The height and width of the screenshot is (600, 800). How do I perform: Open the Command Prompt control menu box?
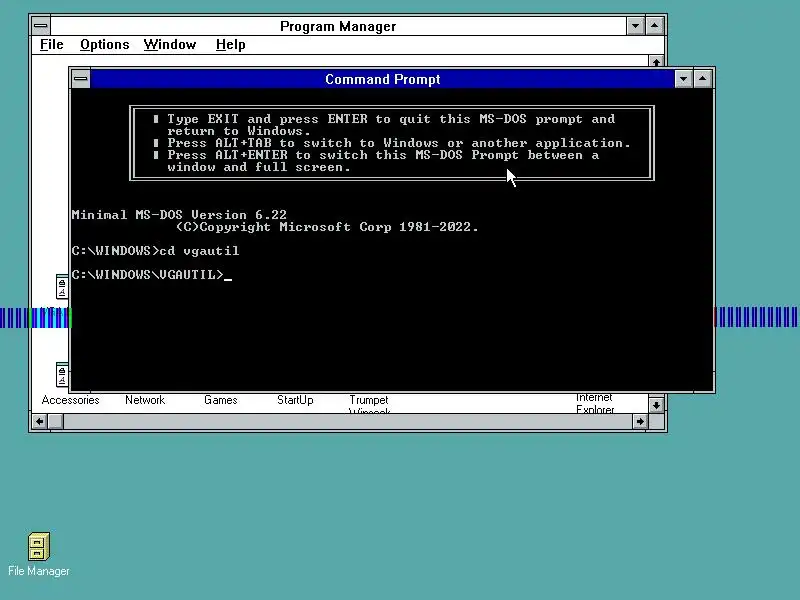pyautogui.click(x=81, y=79)
